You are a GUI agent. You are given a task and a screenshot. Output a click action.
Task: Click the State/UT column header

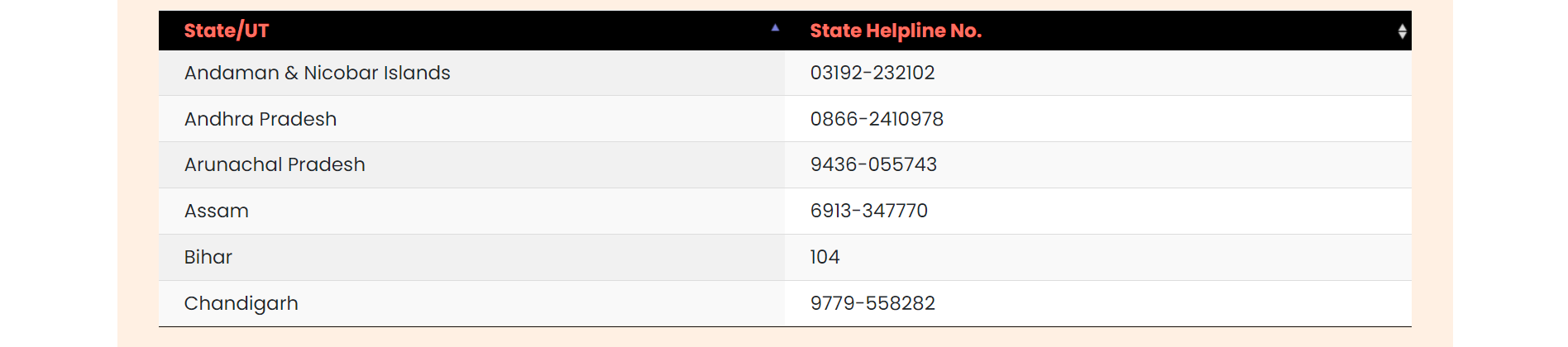[471, 31]
